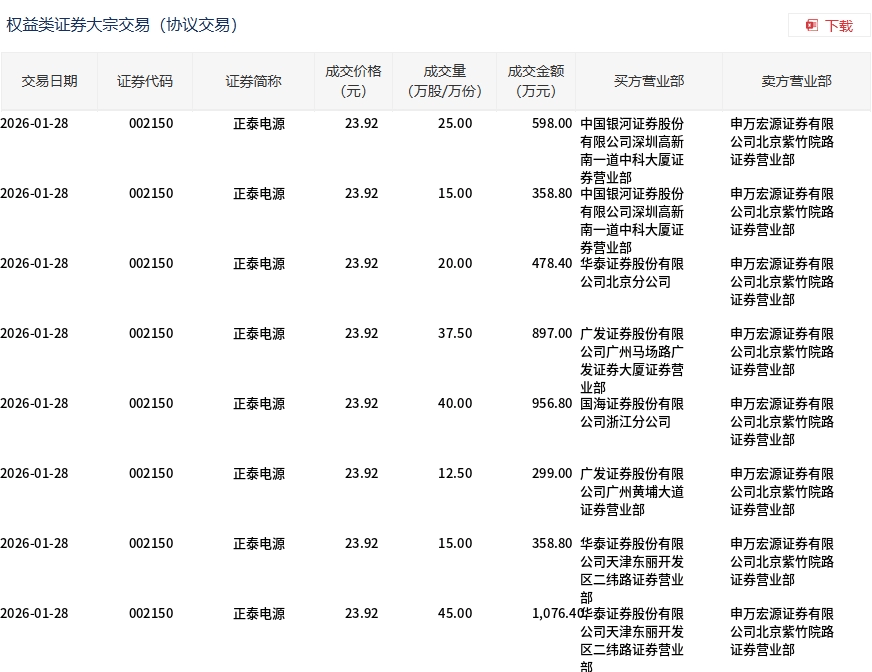The width and height of the screenshot is (872, 672).
Task: Click the 37.50 trade volume cell
Action: 455,334
